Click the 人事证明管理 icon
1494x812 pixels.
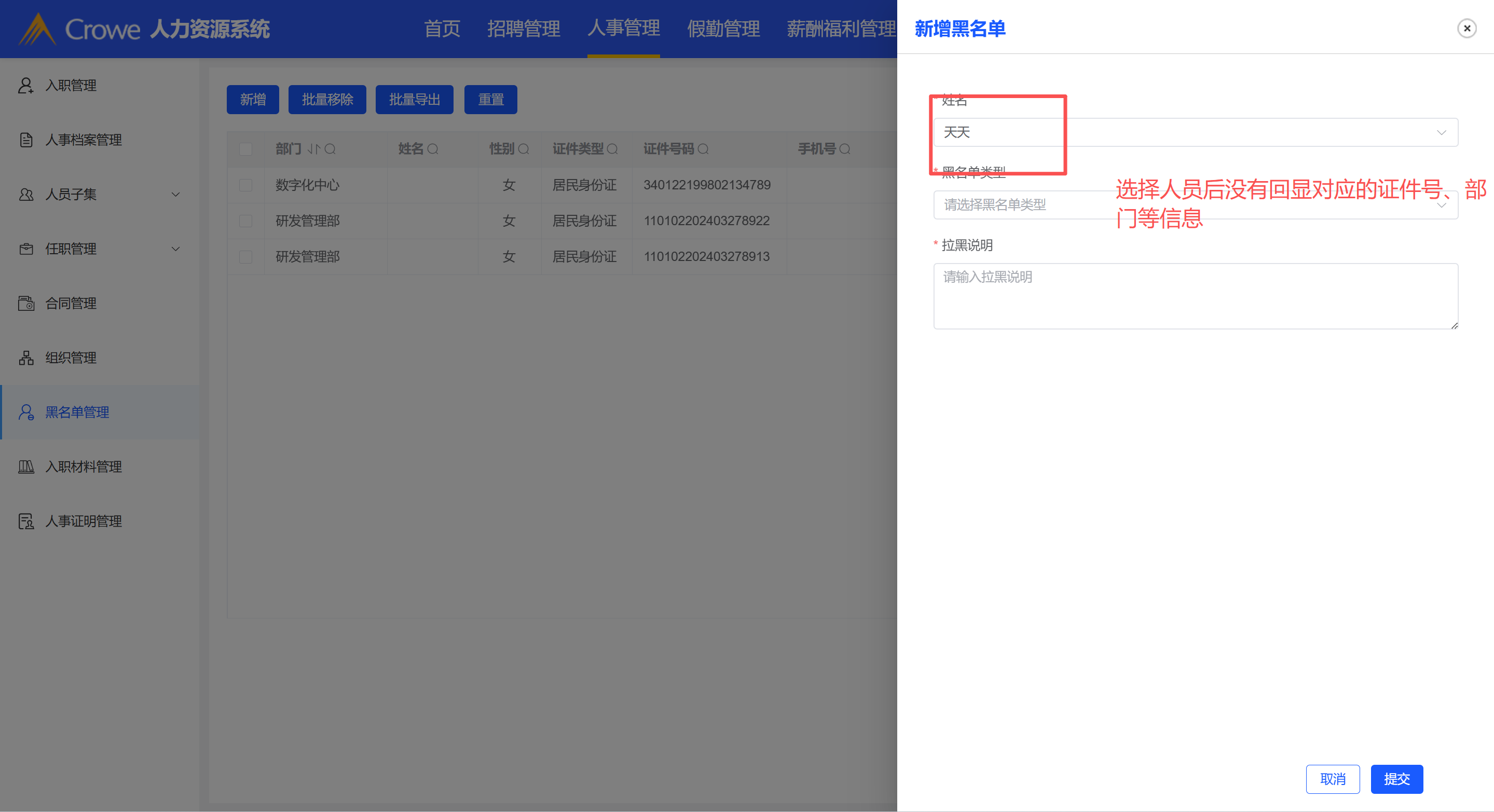point(25,521)
